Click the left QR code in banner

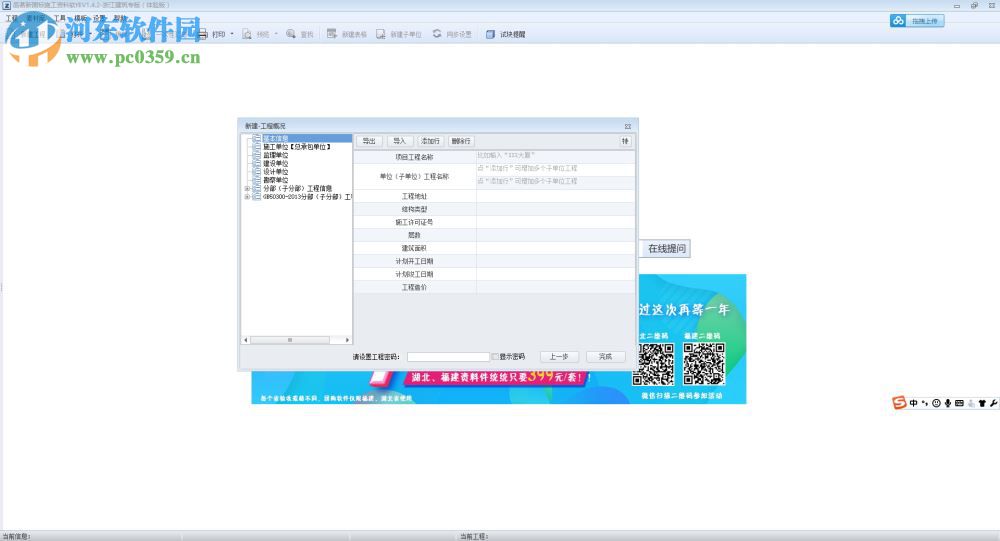653,364
